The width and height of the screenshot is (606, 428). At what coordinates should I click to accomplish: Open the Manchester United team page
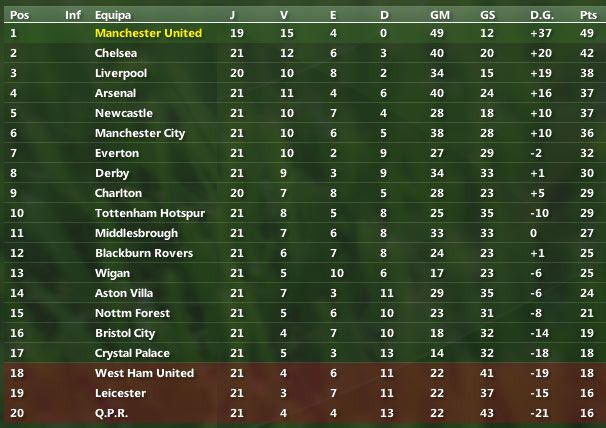tap(148, 33)
